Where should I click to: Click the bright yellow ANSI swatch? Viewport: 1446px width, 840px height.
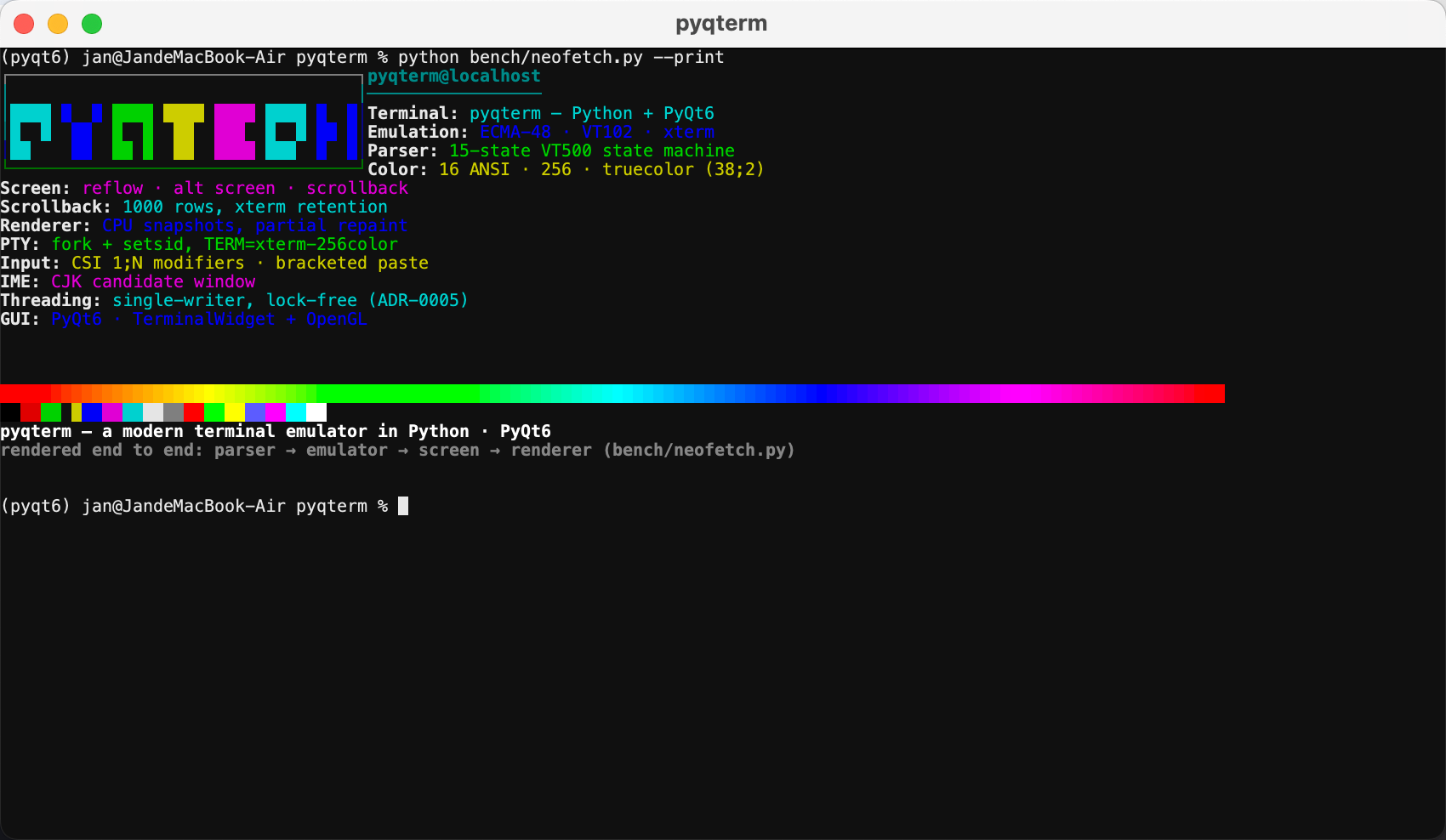235,412
